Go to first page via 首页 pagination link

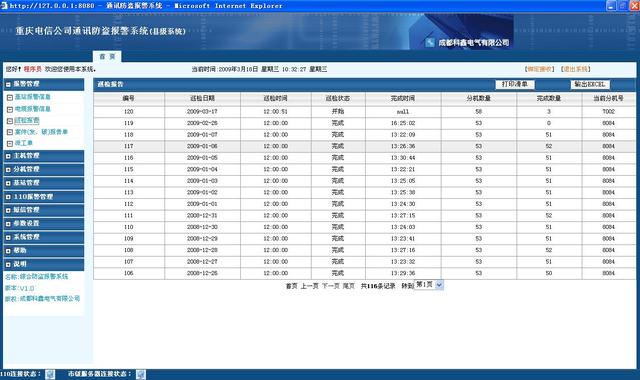[291, 286]
